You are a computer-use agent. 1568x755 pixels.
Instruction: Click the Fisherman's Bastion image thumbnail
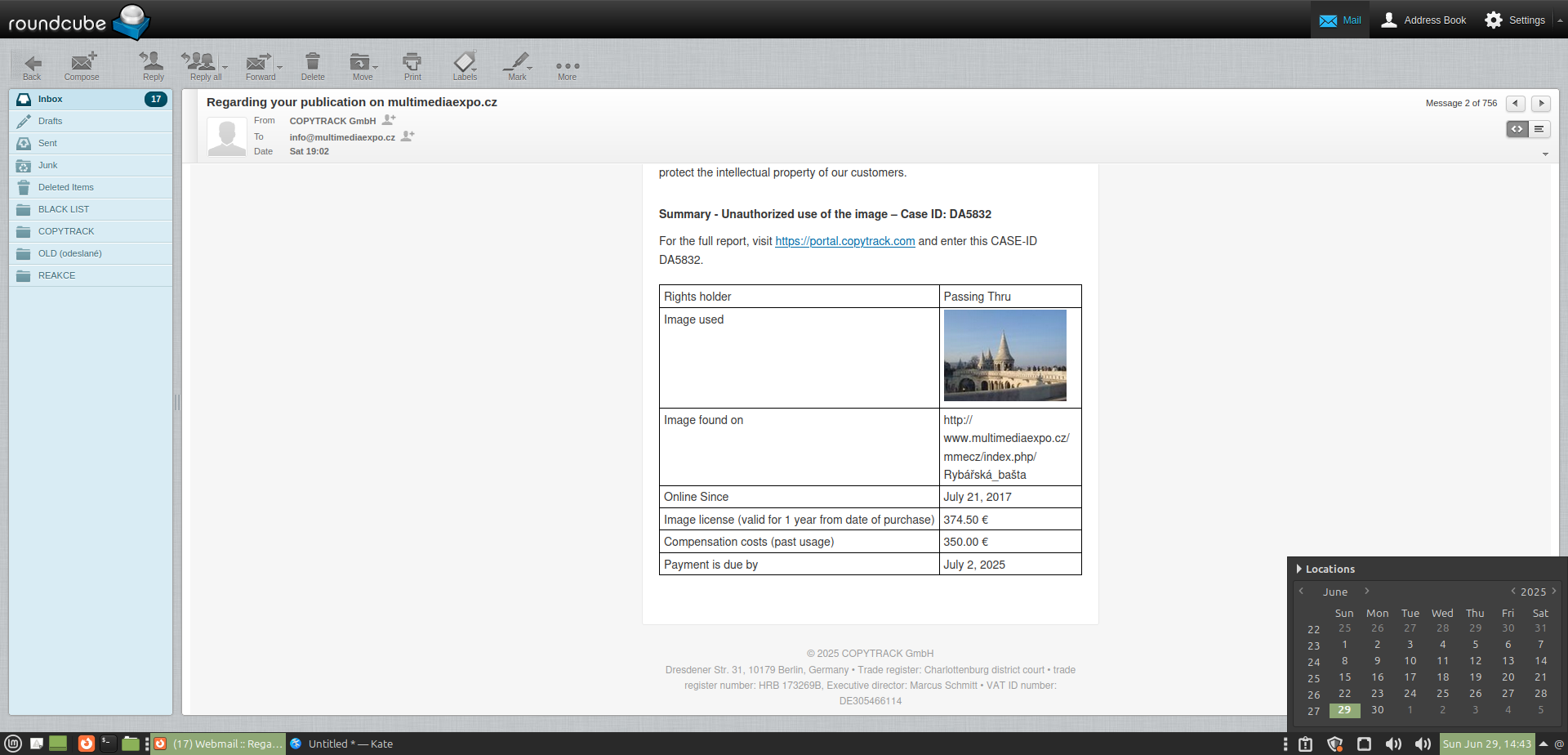click(1004, 355)
